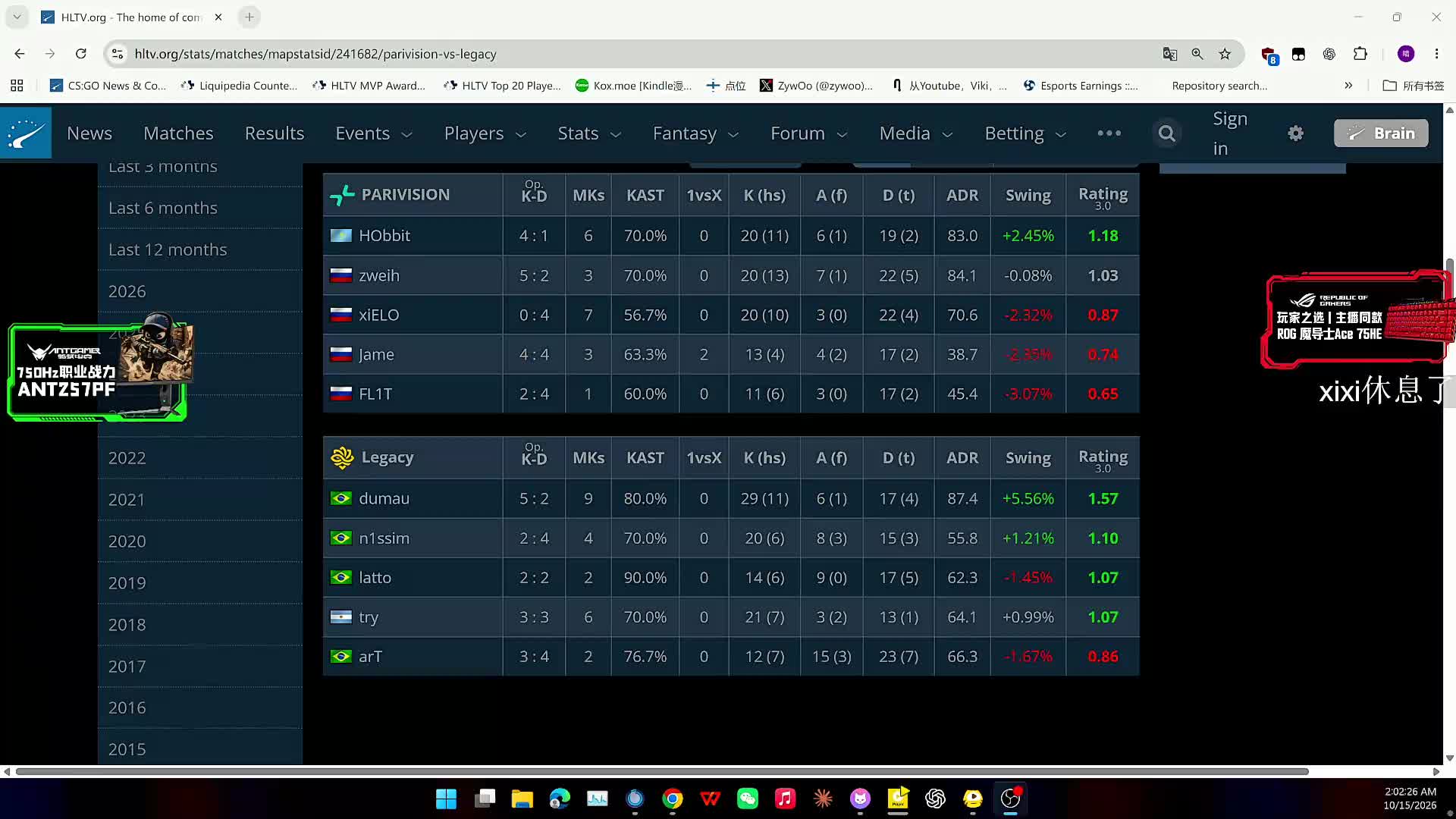Viewport: 1456px width, 819px height.
Task: Launch Chrome from the taskbar
Action: (673, 799)
